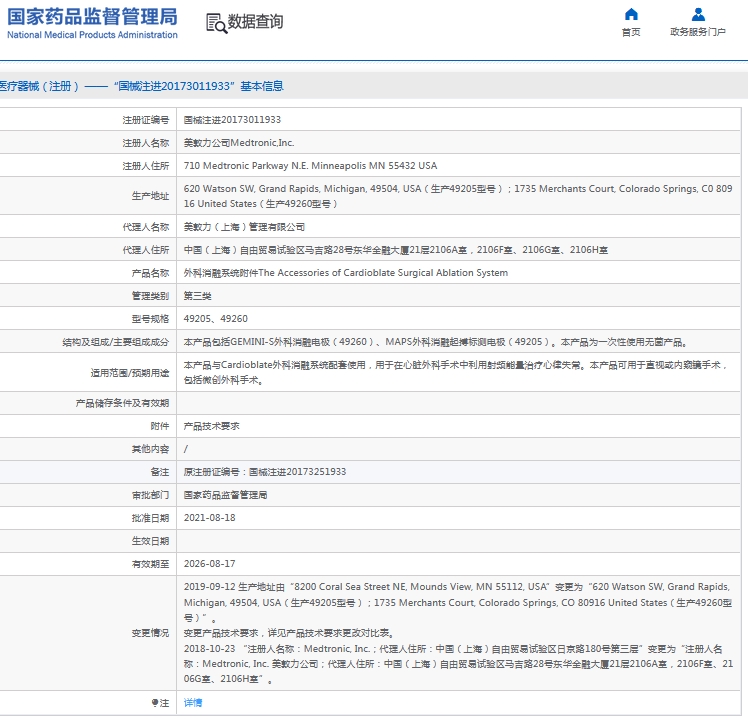This screenshot has width=748, height=719.
Task: Click the 产品储存条件及有效期 row label
Action: [122, 403]
